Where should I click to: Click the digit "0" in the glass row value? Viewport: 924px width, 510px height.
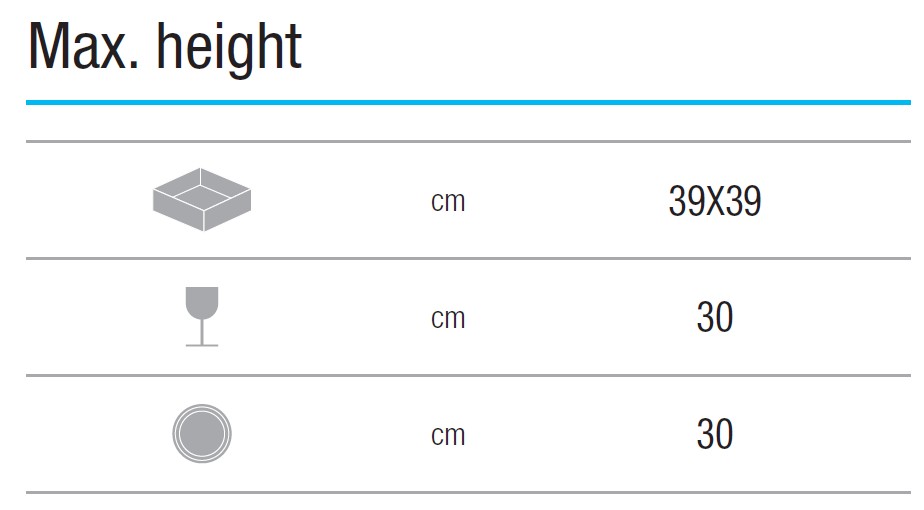pos(724,318)
